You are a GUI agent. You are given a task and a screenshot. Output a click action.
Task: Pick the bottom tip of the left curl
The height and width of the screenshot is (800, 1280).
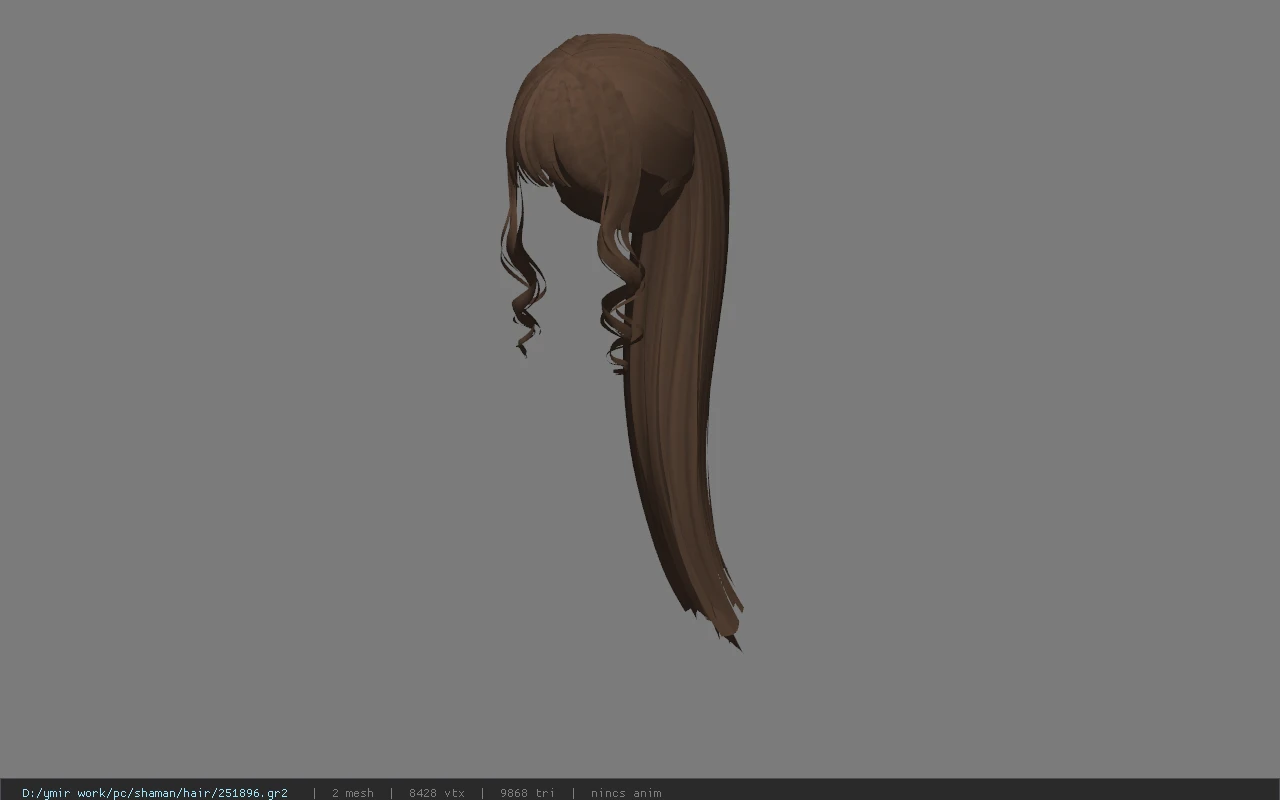523,349
